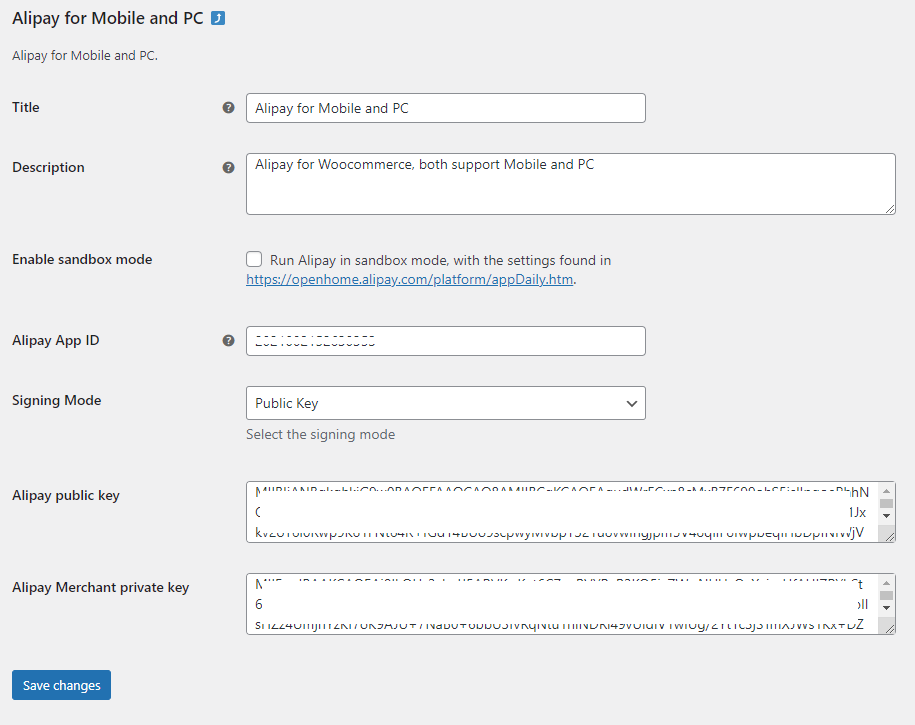Open the openhome.alipay.com appDaily link
Image resolution: width=915 pixels, height=725 pixels.
coord(410,280)
